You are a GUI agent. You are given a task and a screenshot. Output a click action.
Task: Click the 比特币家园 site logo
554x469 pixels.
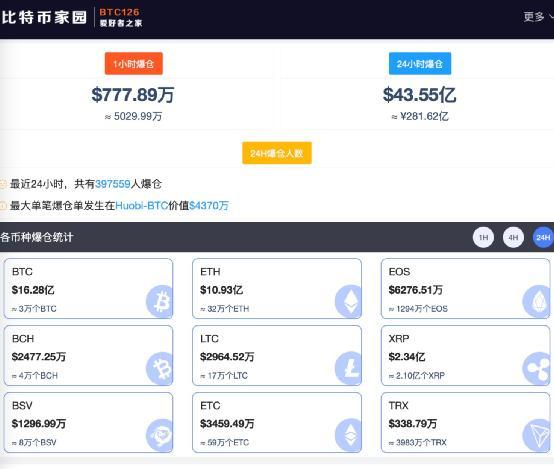coord(44,17)
